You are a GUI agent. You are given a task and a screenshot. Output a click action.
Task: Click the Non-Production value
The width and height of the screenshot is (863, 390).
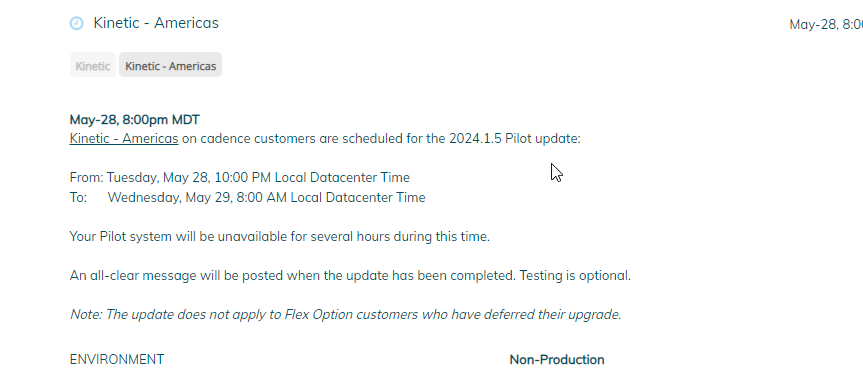[x=557, y=360]
